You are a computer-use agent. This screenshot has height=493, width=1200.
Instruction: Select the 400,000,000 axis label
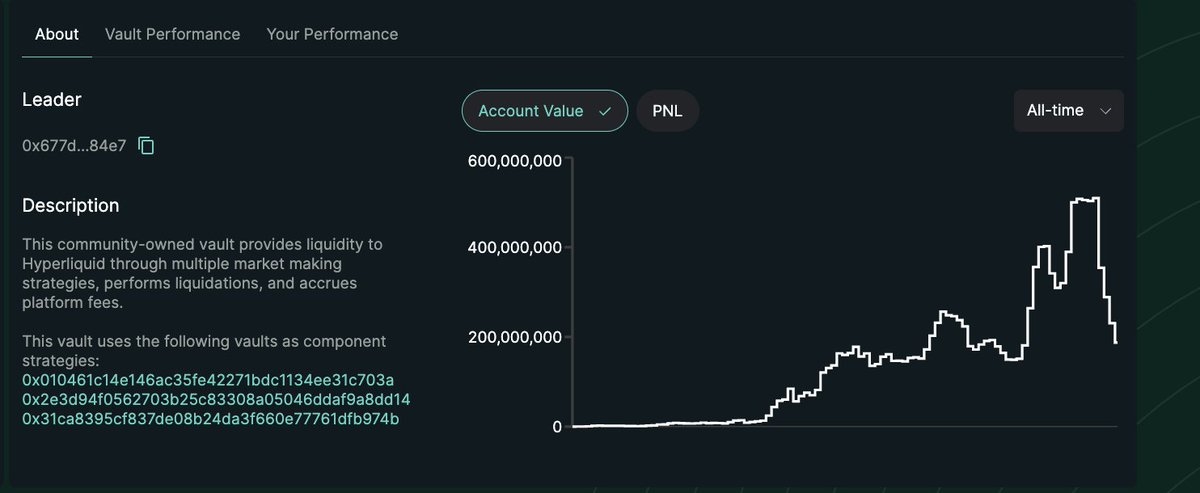[513, 247]
